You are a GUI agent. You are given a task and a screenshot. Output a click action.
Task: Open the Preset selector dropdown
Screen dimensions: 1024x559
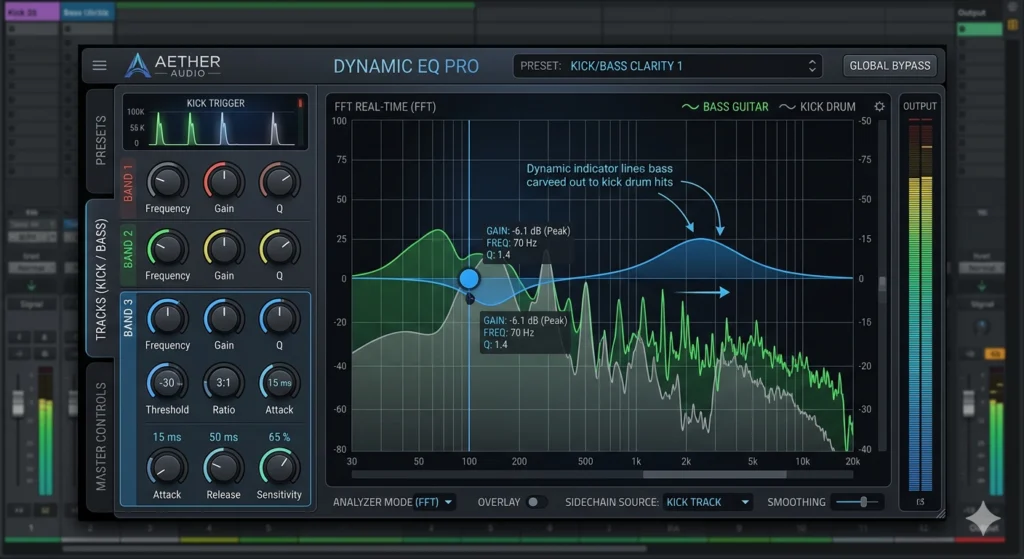(x=667, y=66)
